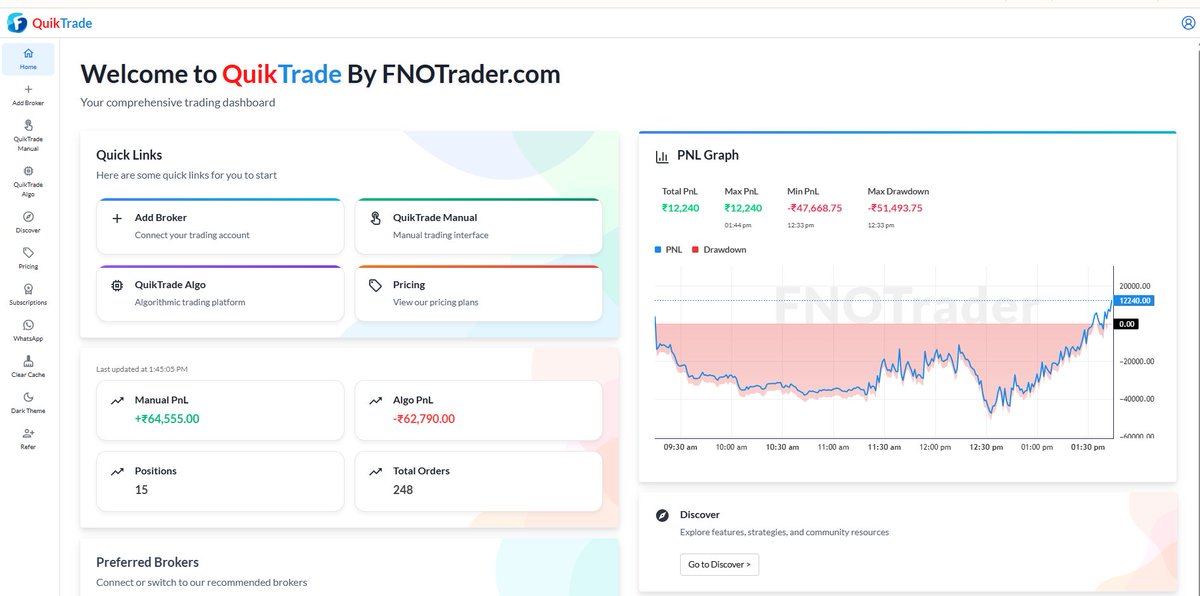This screenshot has width=1200, height=596.
Task: Click the QuikTrade logo
Action: pos(49,23)
